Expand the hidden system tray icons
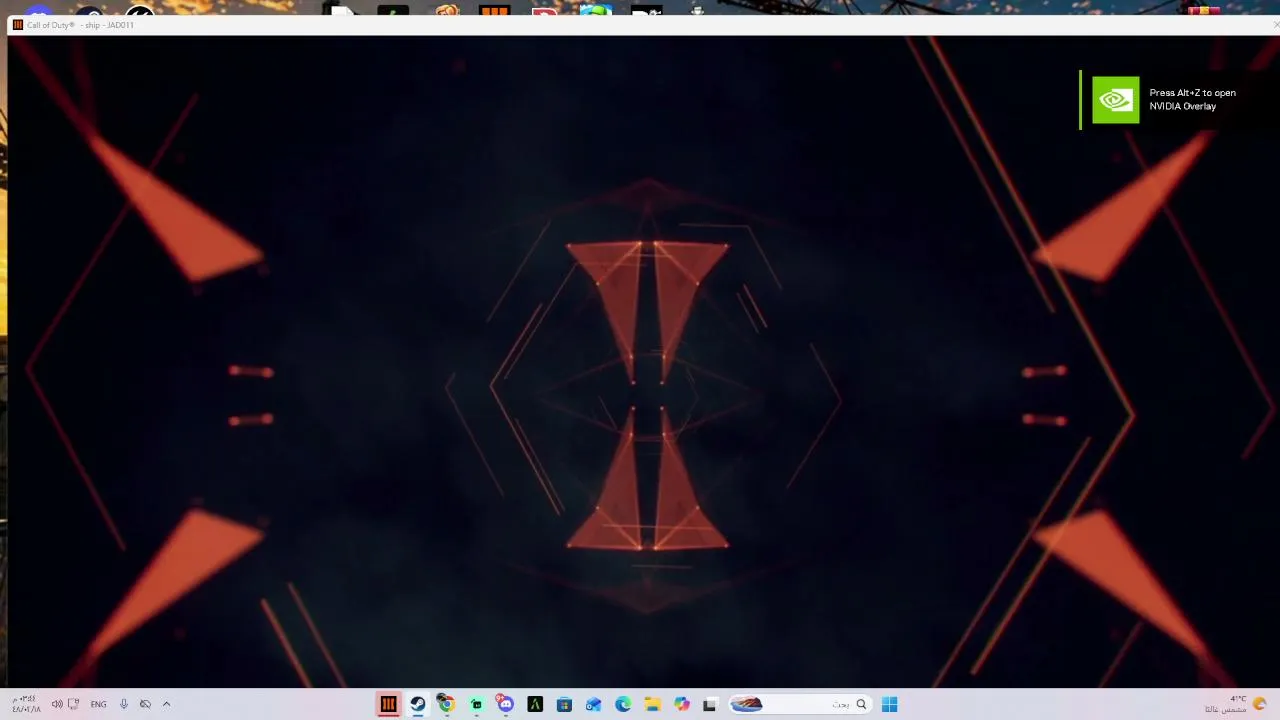1280x720 pixels. coord(166,704)
